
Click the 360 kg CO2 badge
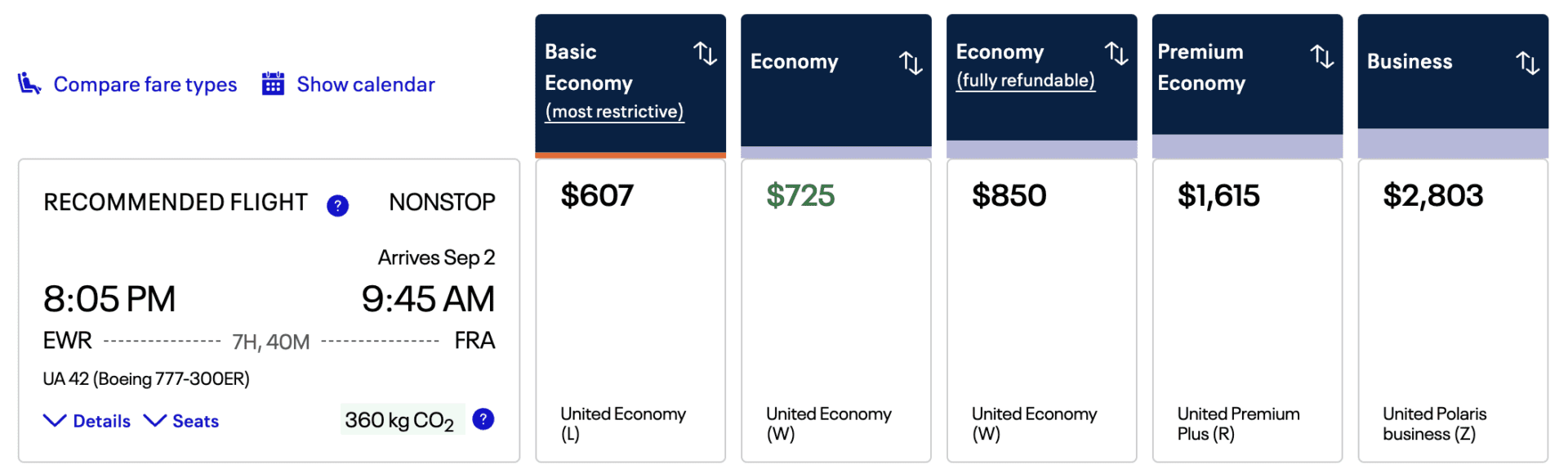pos(402,418)
